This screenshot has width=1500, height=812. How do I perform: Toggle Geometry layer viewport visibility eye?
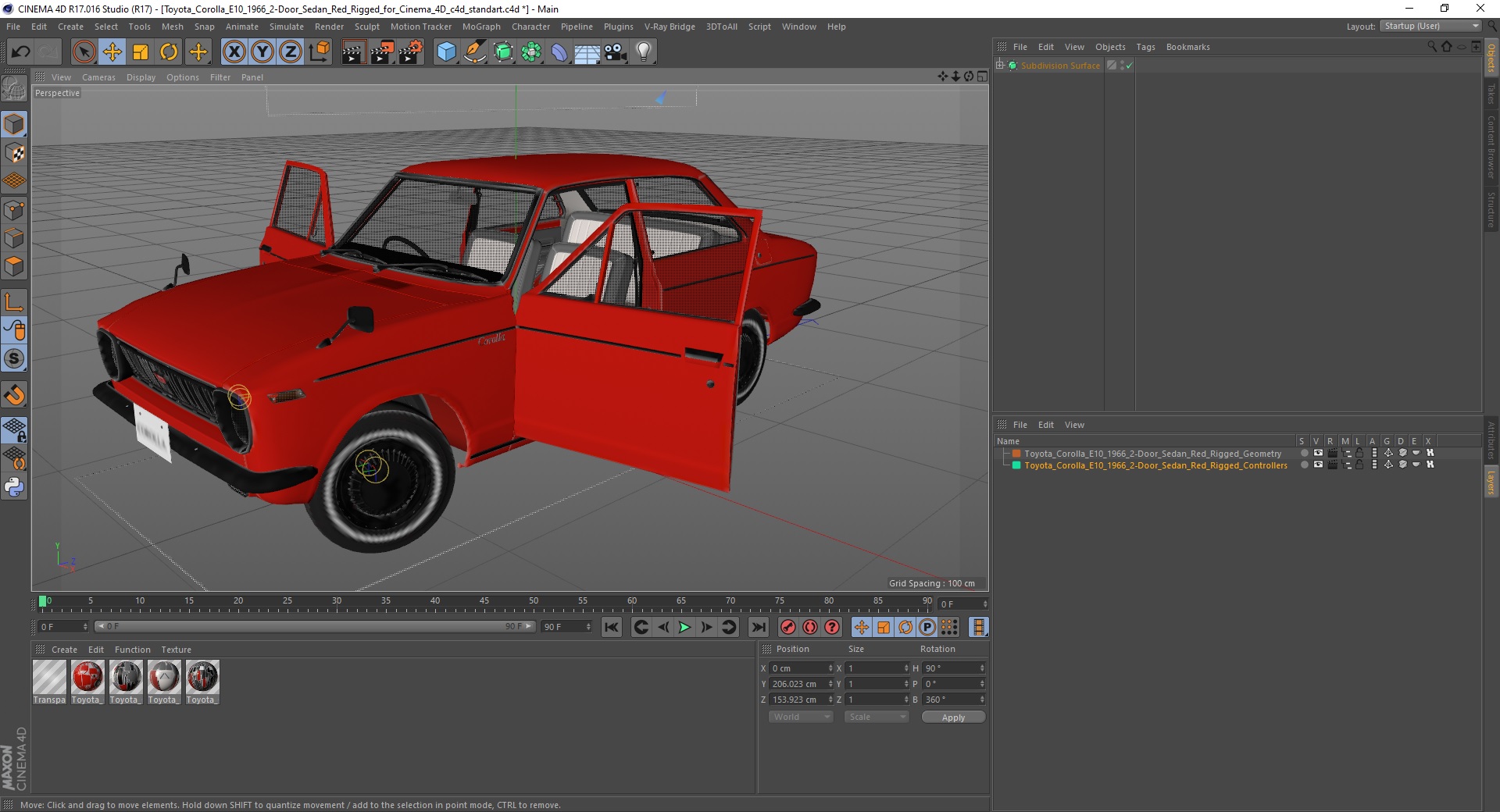click(x=1318, y=453)
